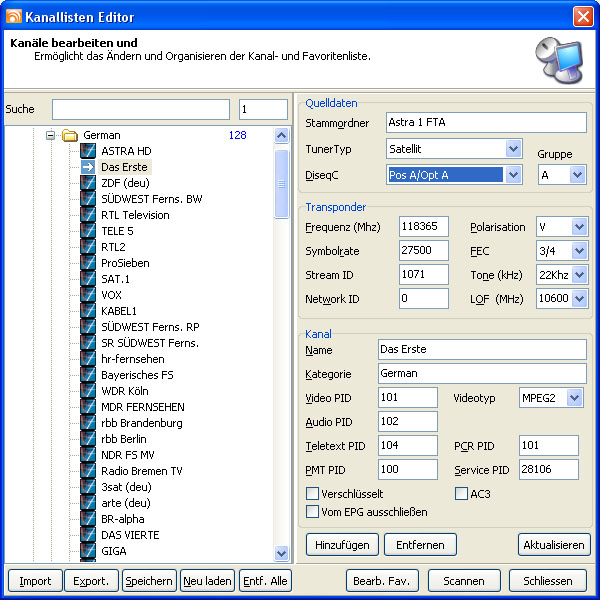
Task: Click the TV icon beside arte (deu)
Action: tap(88, 503)
